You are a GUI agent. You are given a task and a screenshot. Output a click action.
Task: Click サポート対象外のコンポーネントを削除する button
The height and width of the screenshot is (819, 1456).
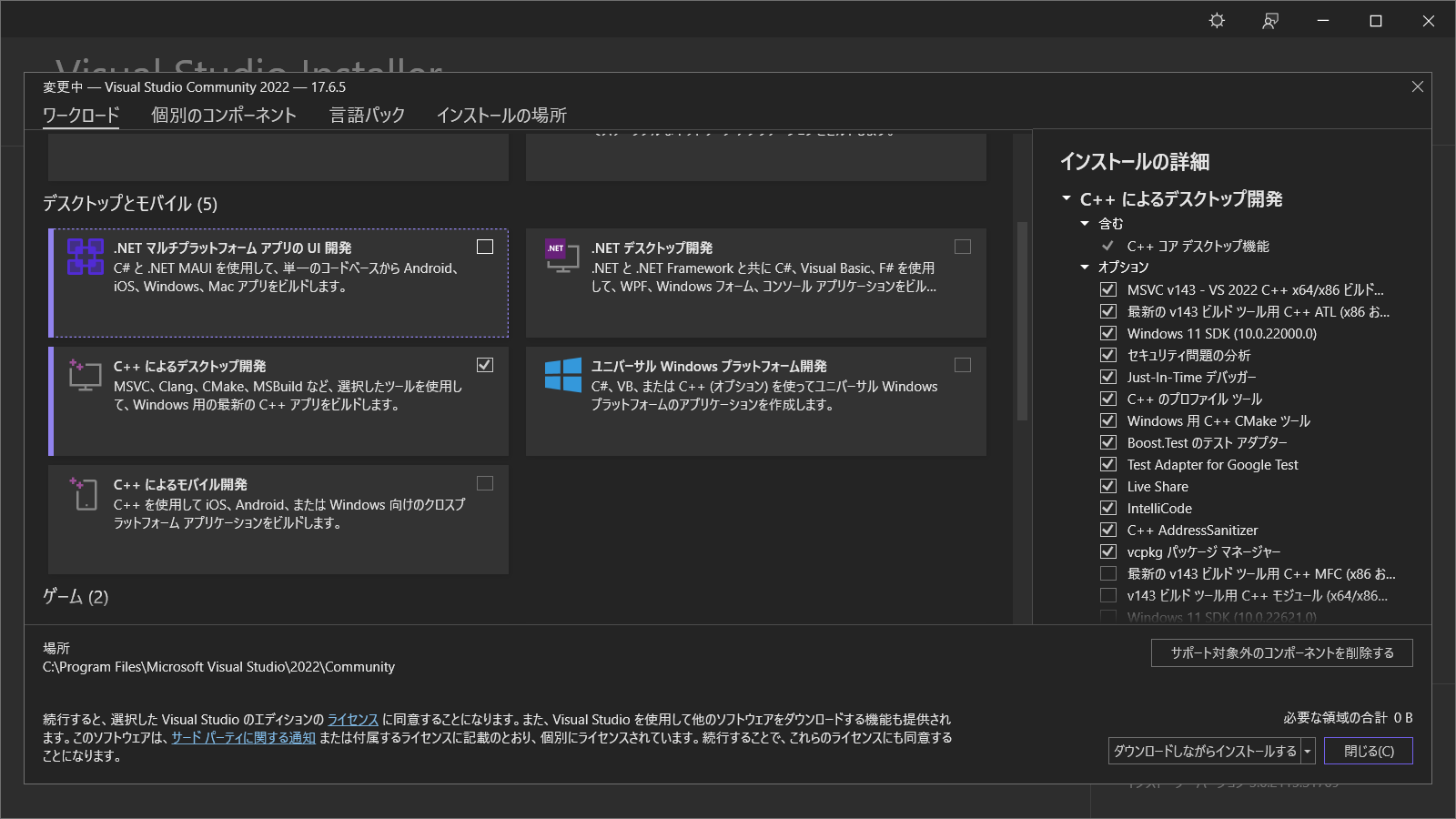pos(1282,652)
